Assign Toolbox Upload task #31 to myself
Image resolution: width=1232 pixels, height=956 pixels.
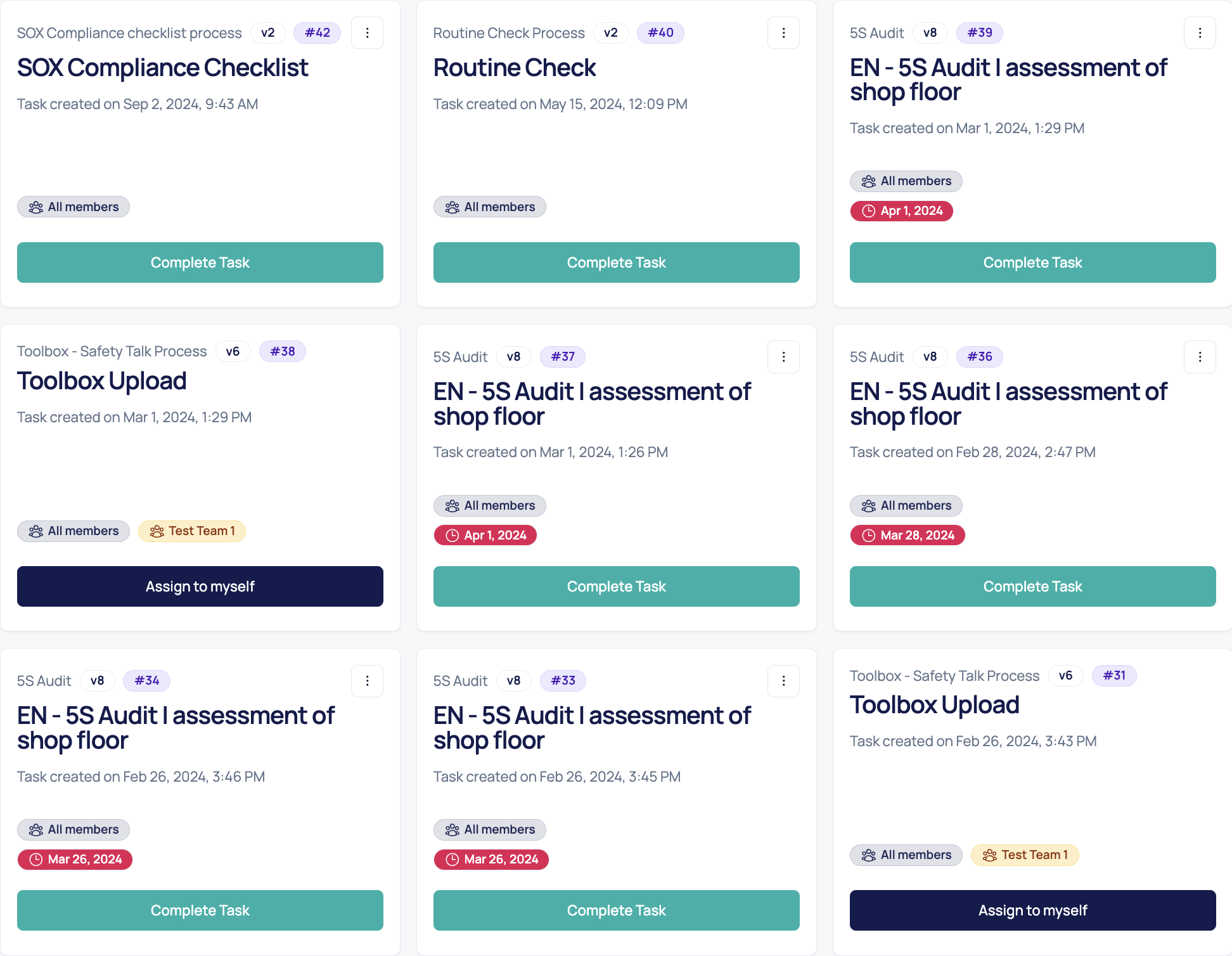(1032, 910)
